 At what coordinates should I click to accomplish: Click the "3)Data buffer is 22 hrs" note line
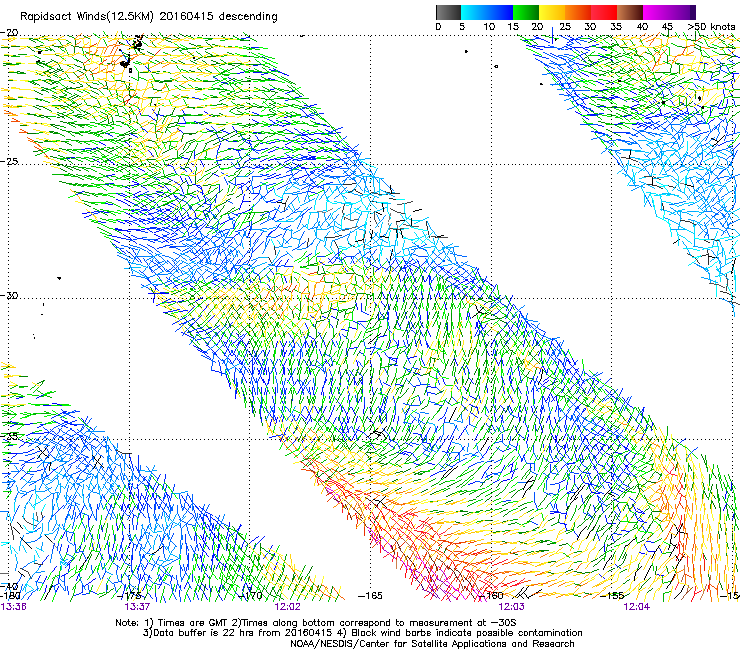[362, 633]
